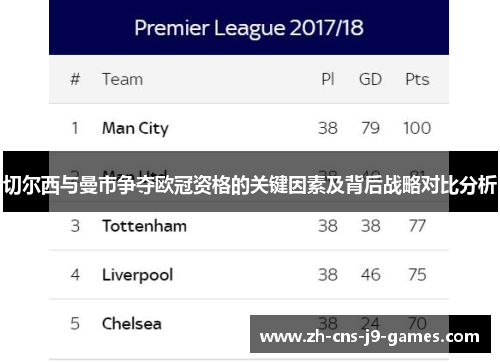Click Man City's 100 points value
The image size is (500, 362).
[x=417, y=128]
